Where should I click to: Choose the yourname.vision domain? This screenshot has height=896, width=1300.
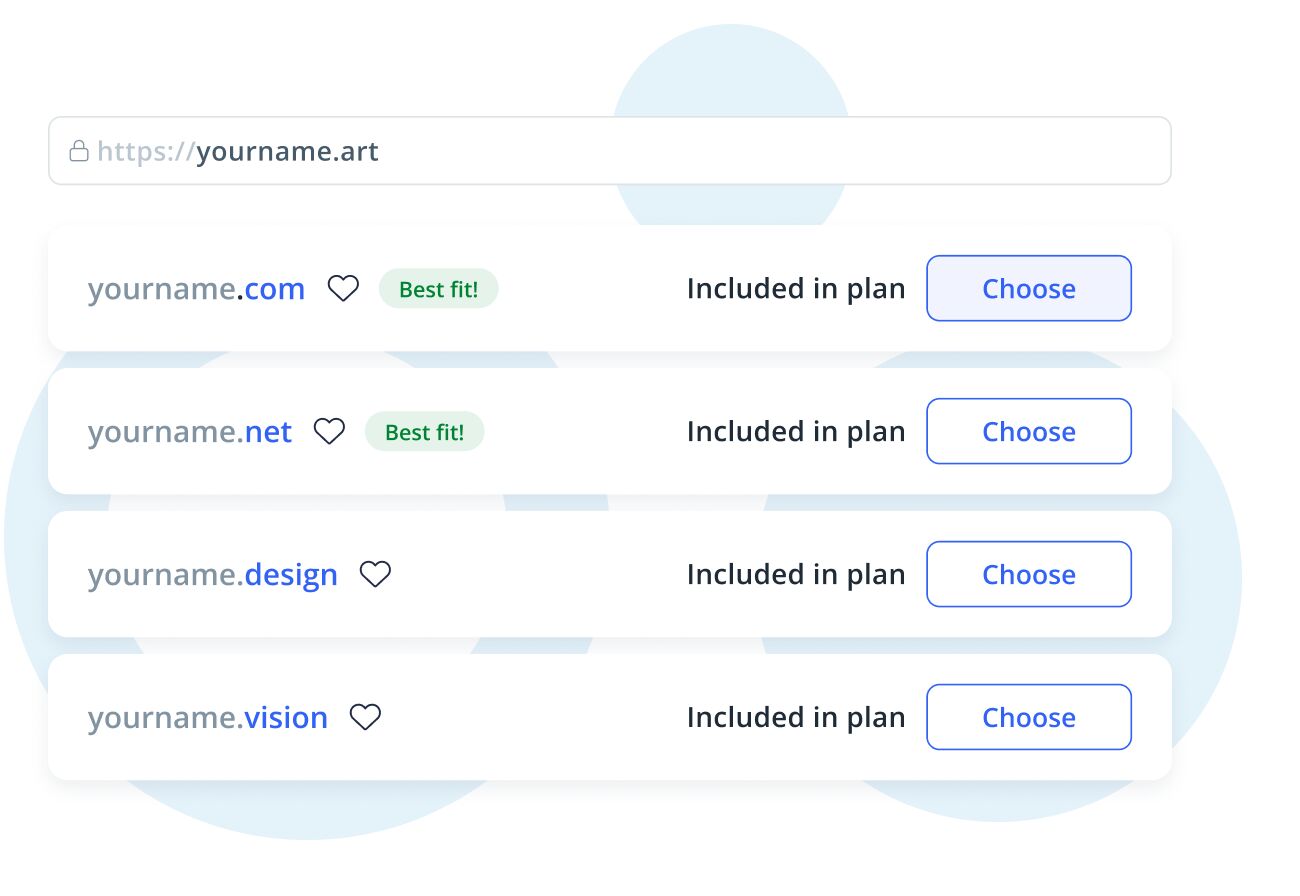point(1028,718)
